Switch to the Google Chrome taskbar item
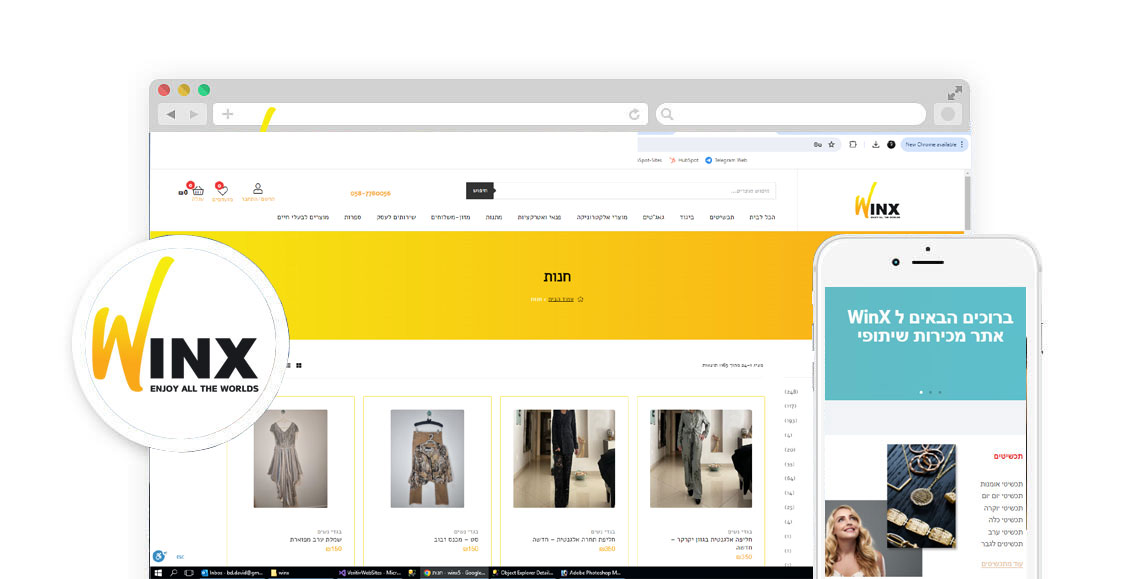 454,573
